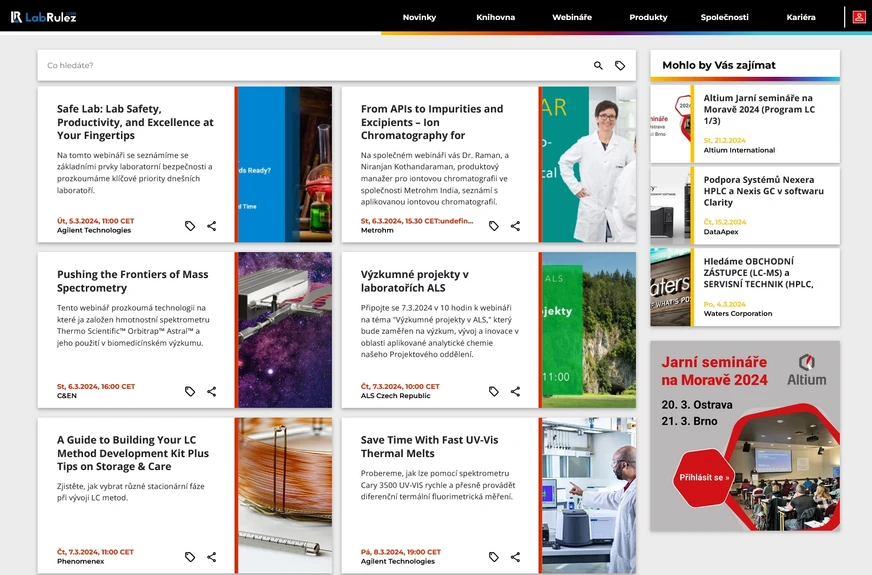
Task: Share the UV-Vis Thermal Melts card
Action: coord(516,557)
